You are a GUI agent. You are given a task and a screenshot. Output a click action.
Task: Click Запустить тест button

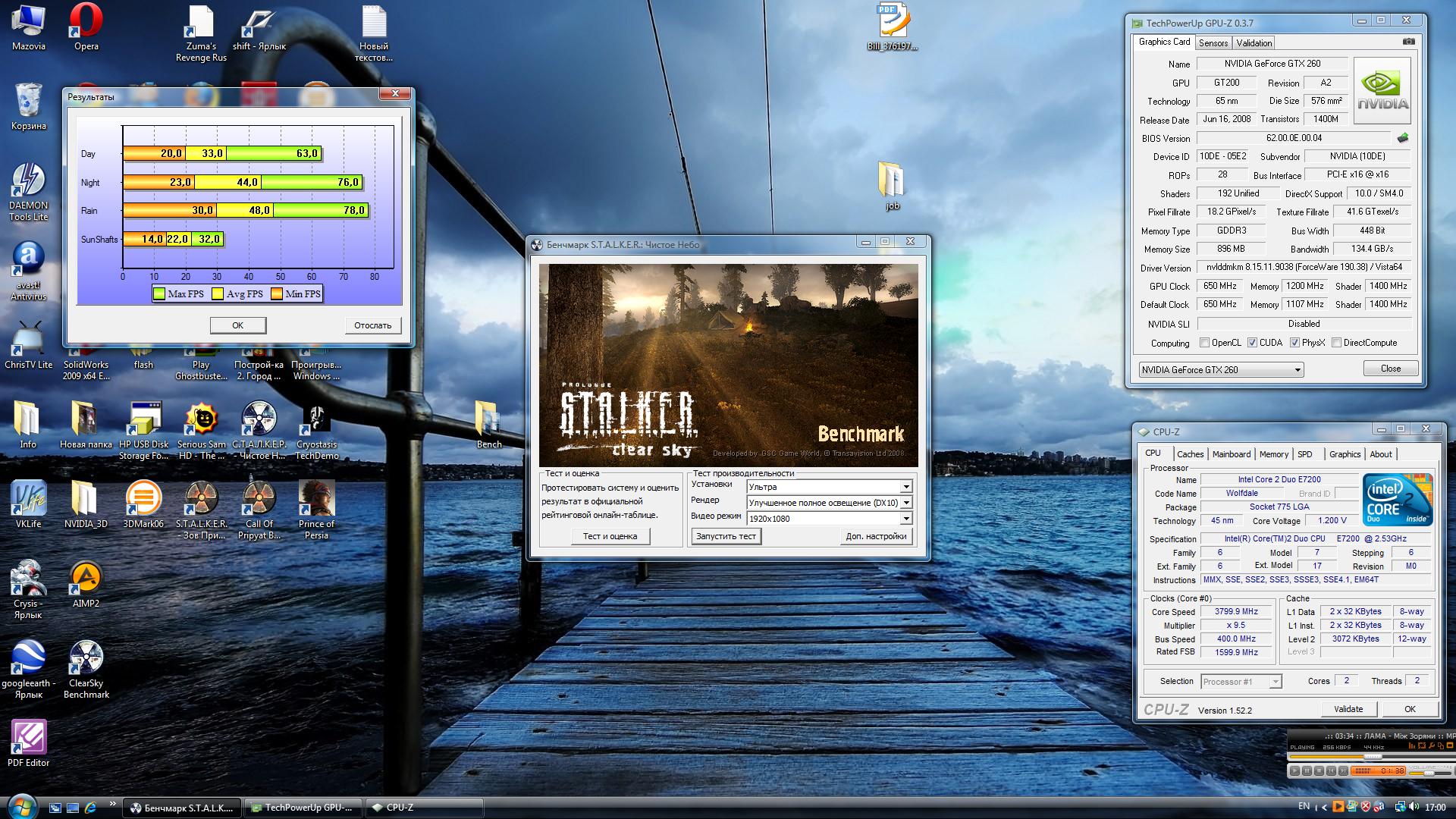[726, 536]
